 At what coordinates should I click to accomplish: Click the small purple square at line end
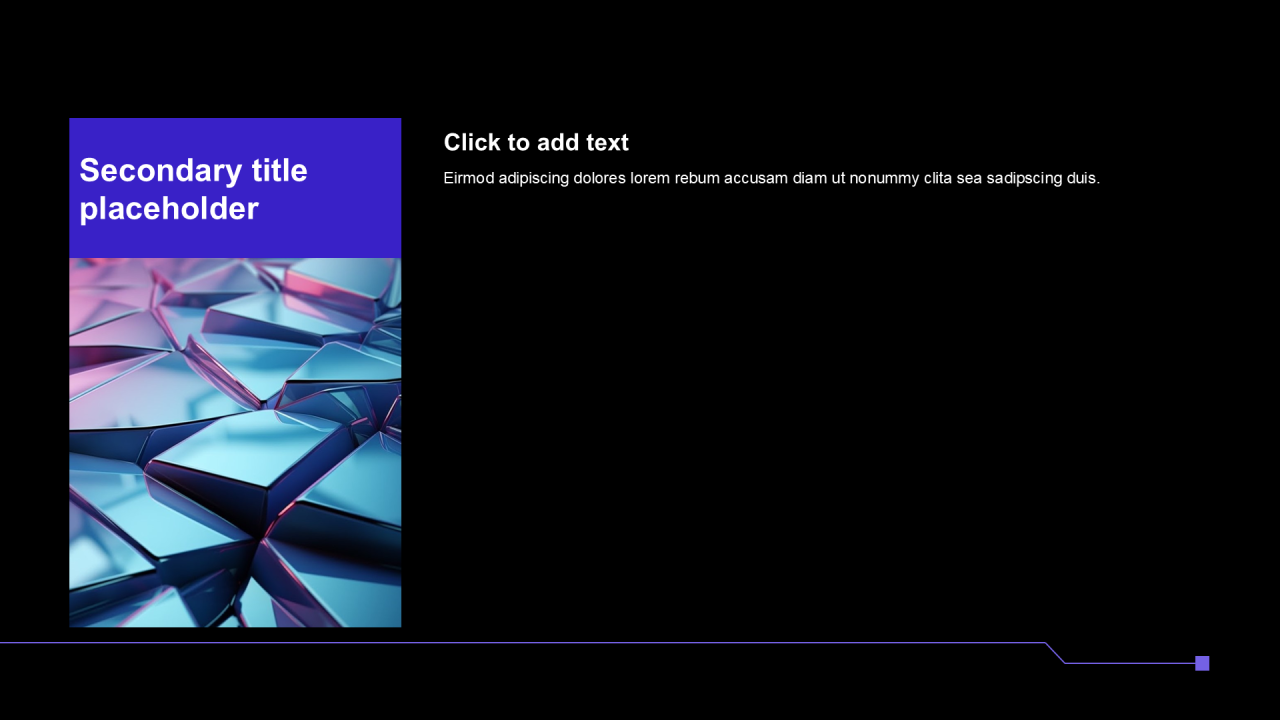1202,663
